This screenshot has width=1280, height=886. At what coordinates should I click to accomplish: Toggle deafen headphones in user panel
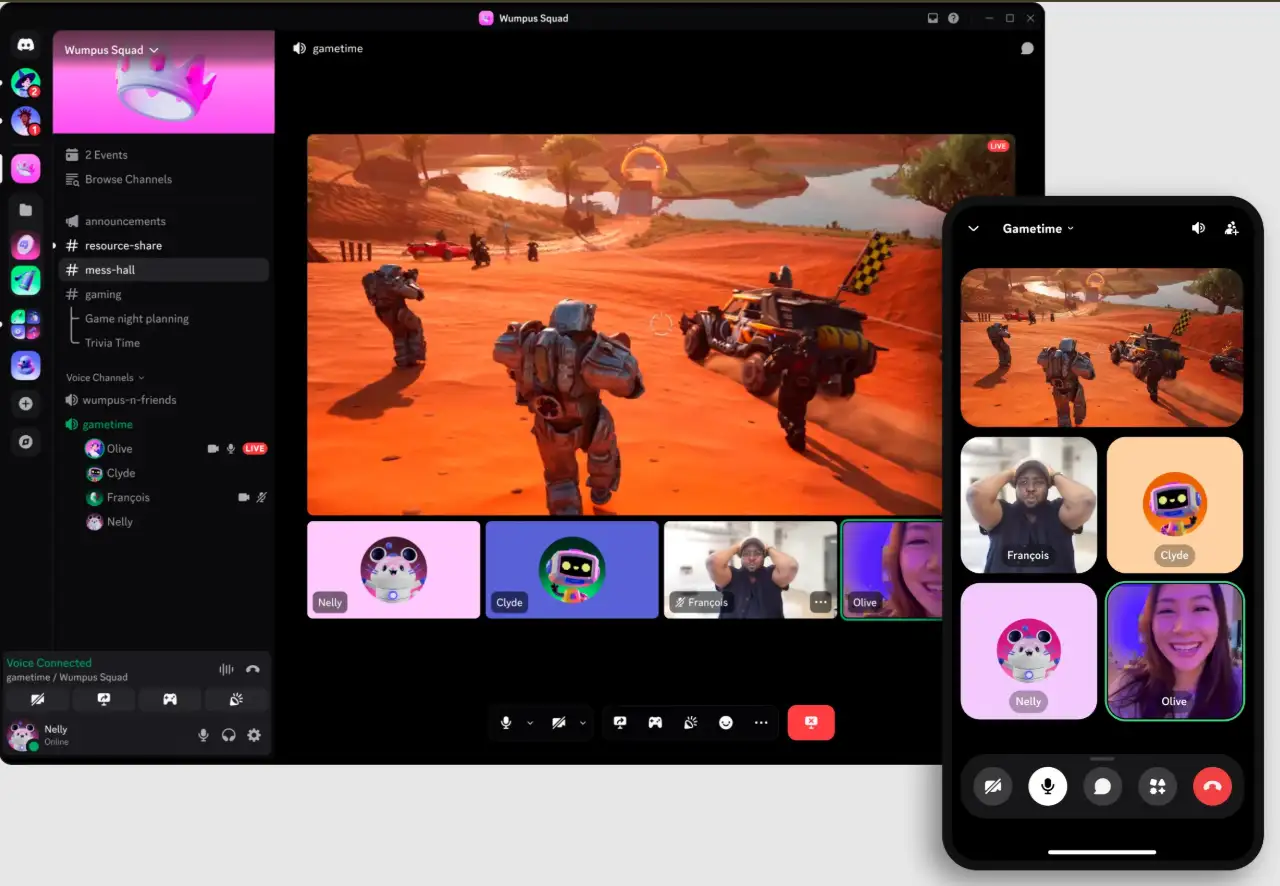[229, 735]
